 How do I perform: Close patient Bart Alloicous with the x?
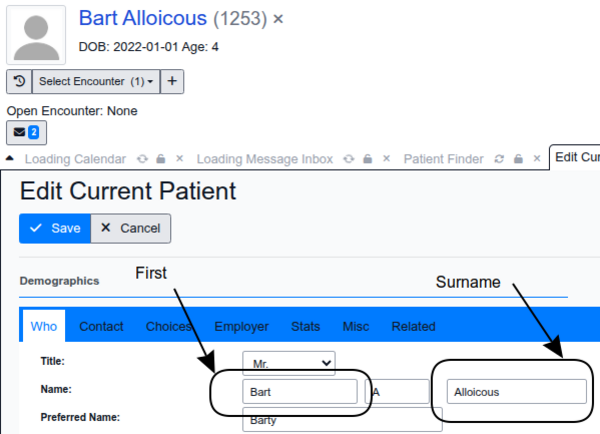(x=278, y=19)
